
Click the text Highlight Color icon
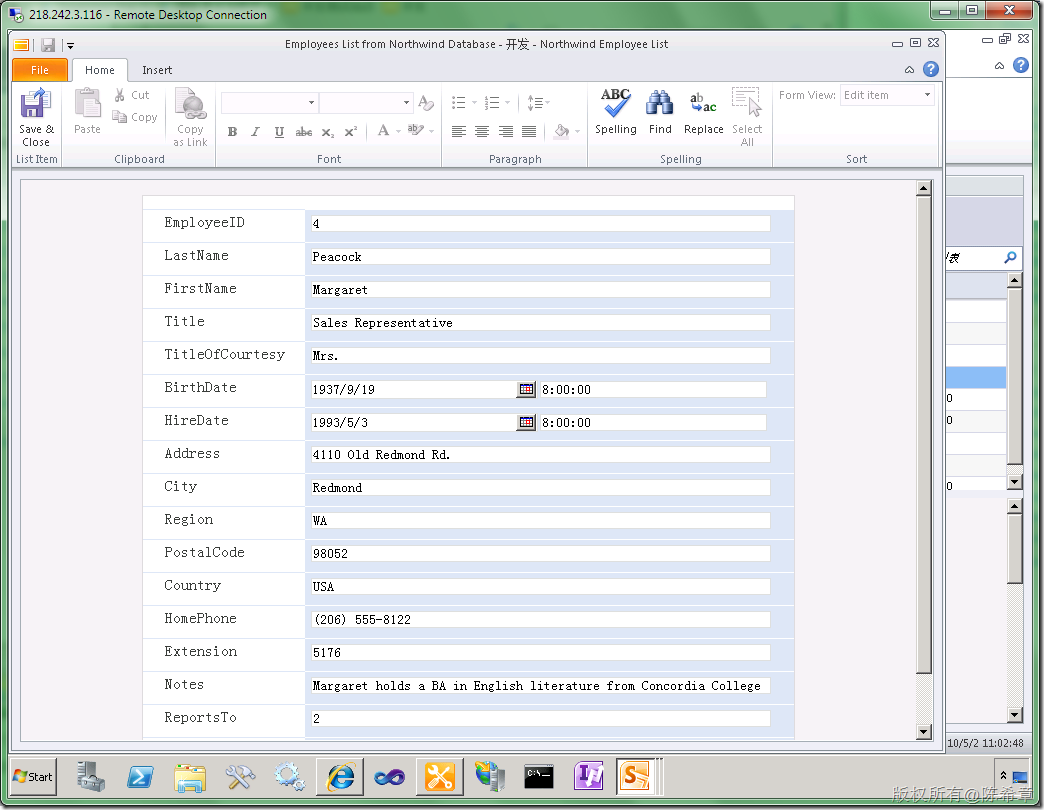(x=415, y=130)
